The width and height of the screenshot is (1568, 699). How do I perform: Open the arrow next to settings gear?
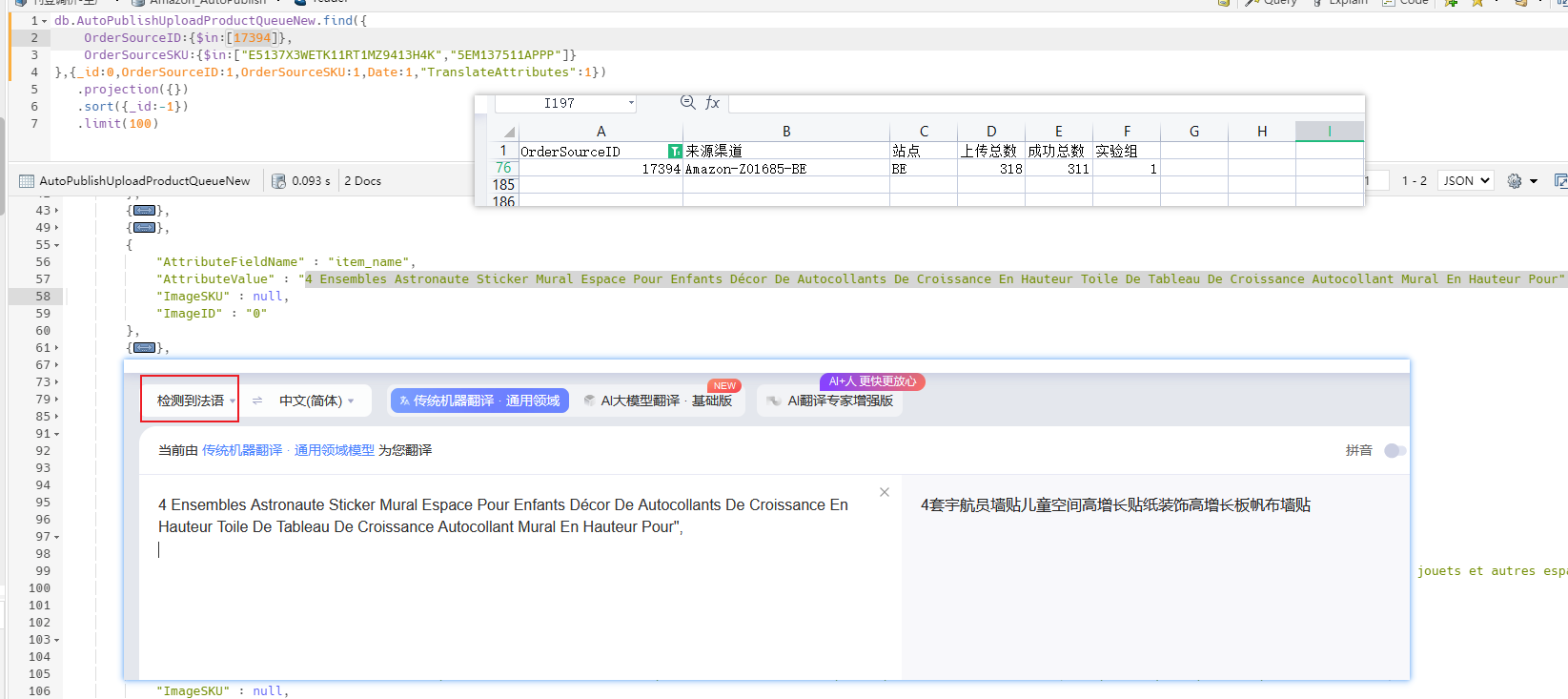(x=1534, y=181)
